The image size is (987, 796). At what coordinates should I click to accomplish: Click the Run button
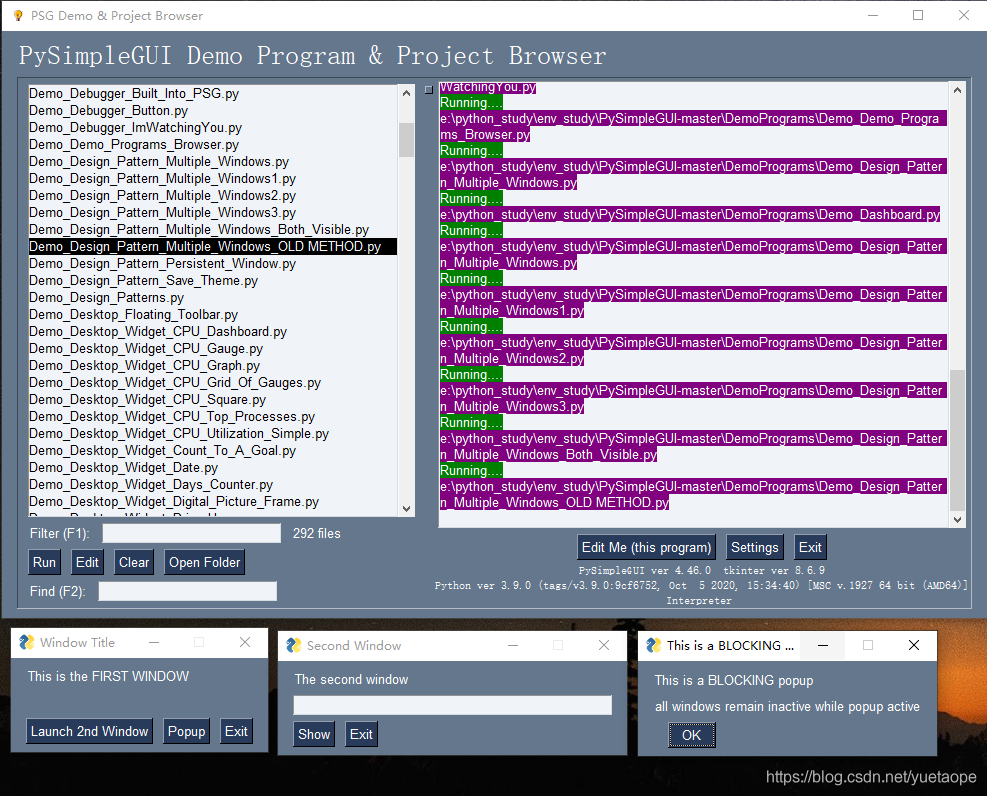point(44,562)
